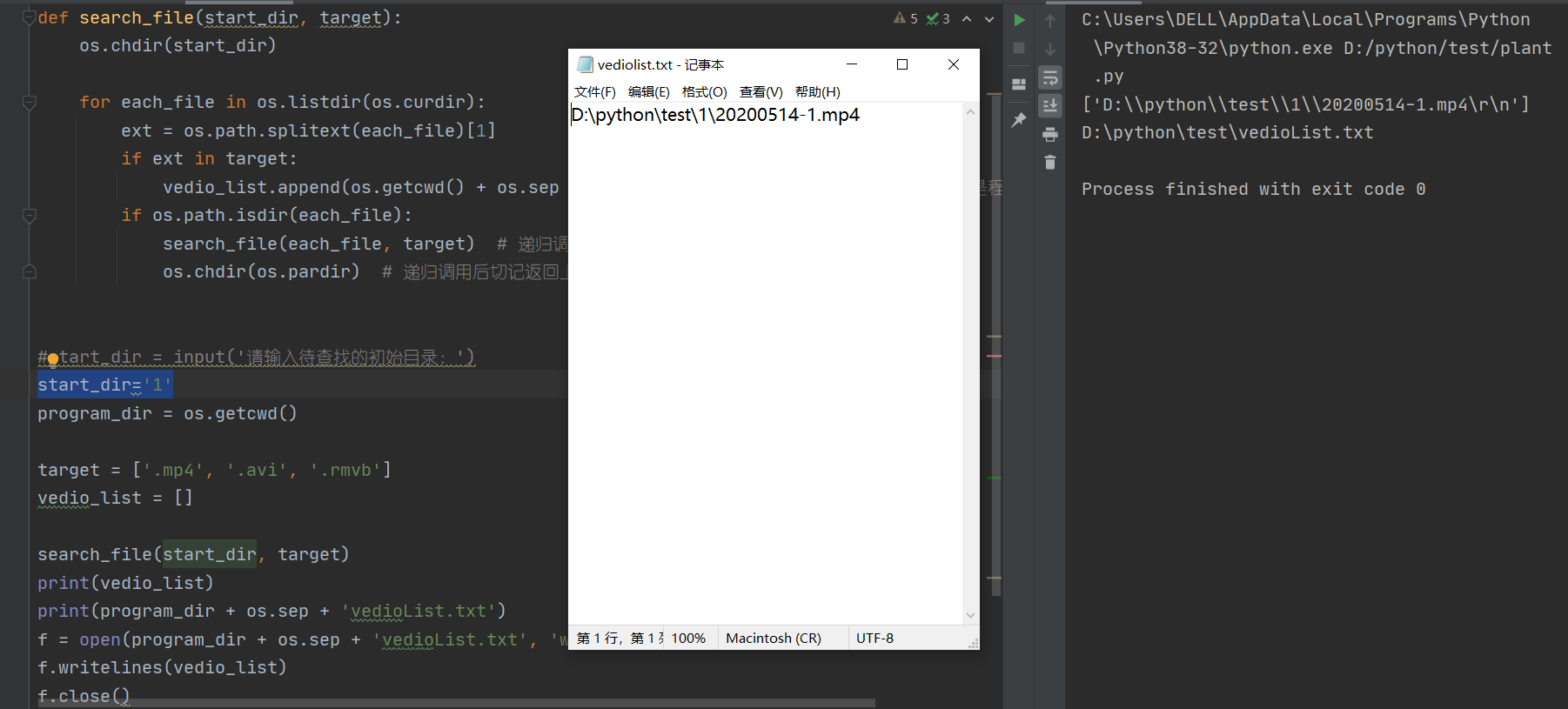Click the f.writelines(vedio_list) line
This screenshot has width=1568, height=709.
162,667
